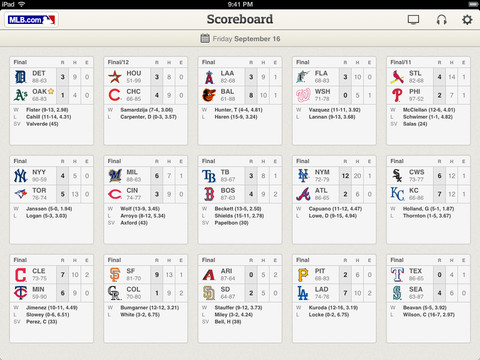Tap the St. Louis Cardinals logo
480x360 pixels.
coord(397,77)
